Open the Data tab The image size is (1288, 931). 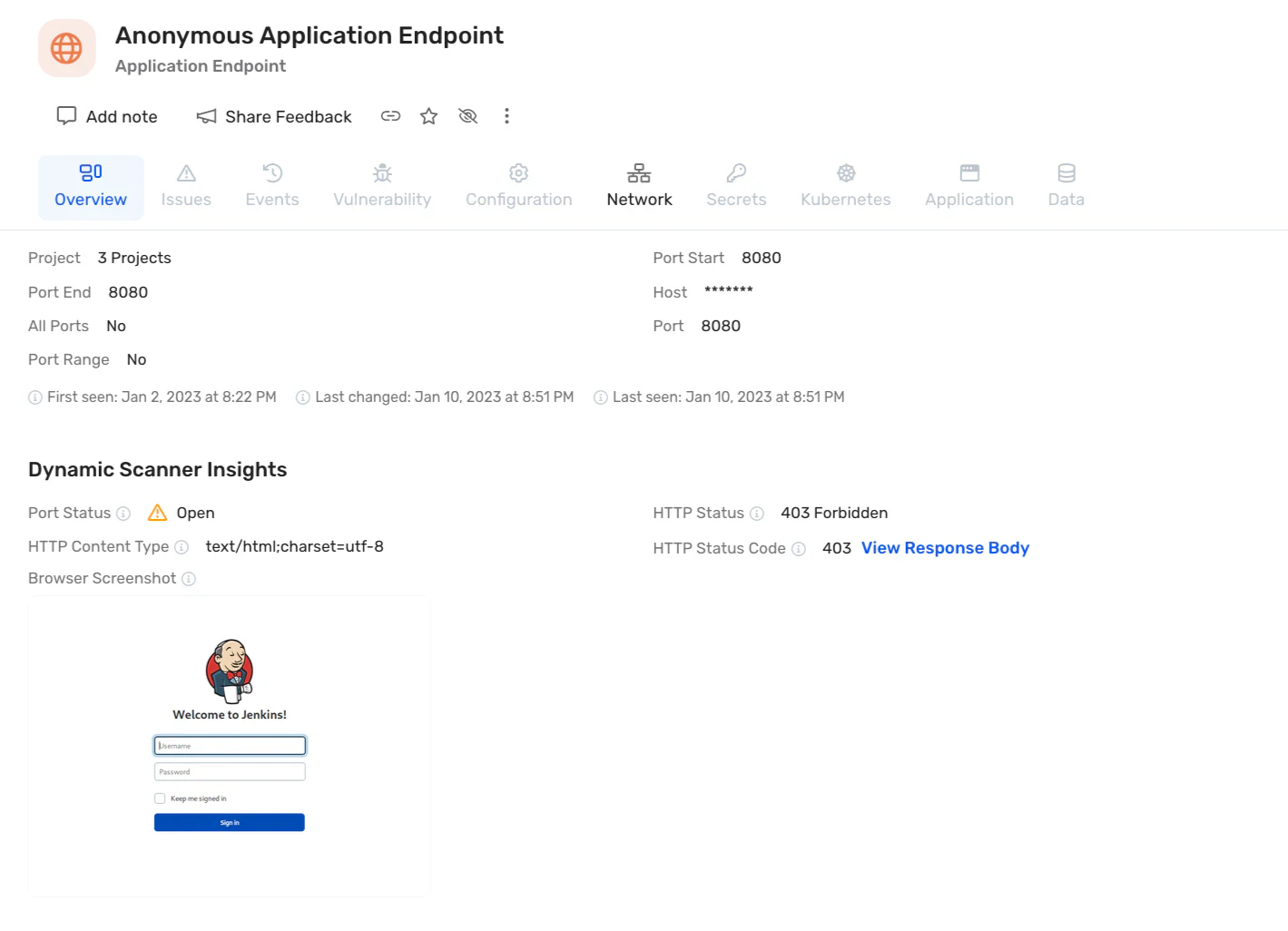(x=1067, y=187)
